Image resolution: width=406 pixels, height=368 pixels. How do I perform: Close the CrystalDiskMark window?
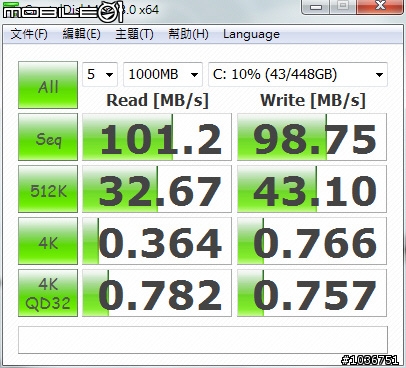380,6
